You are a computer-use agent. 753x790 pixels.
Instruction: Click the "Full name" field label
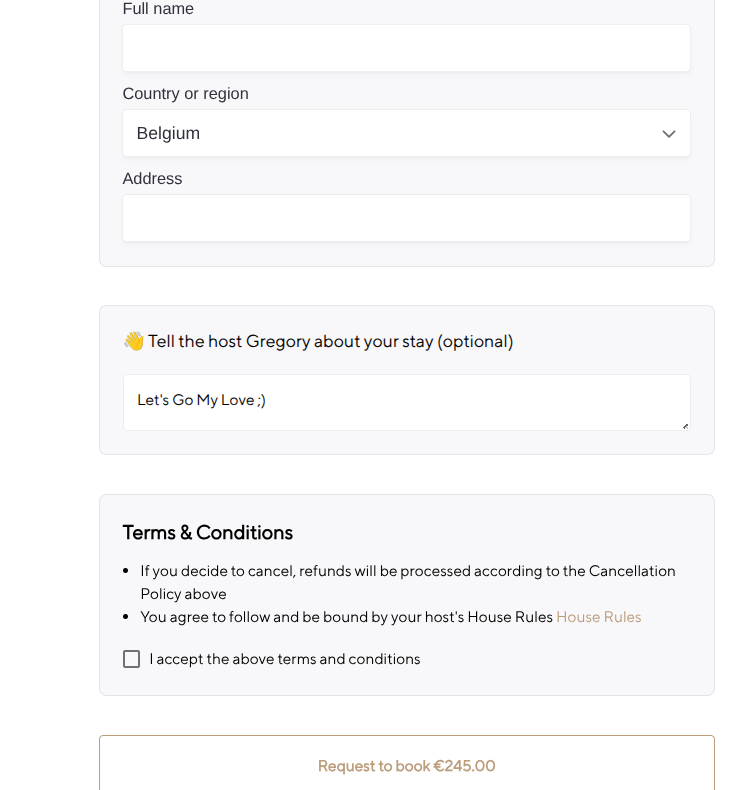(x=158, y=9)
